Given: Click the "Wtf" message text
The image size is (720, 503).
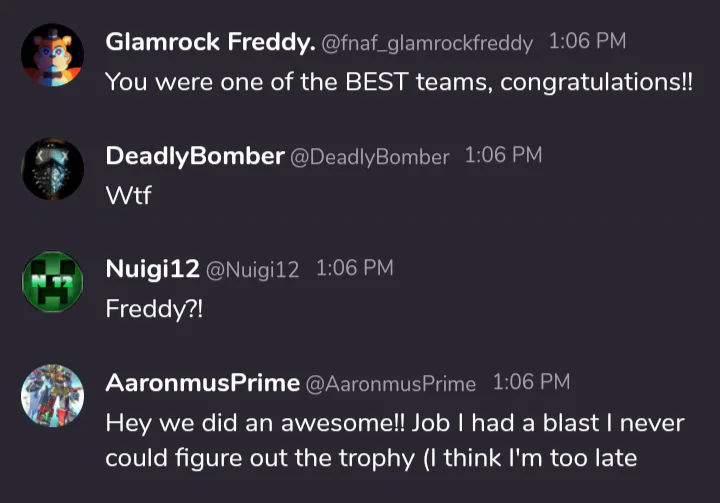Looking at the screenshot, I should point(128,195).
